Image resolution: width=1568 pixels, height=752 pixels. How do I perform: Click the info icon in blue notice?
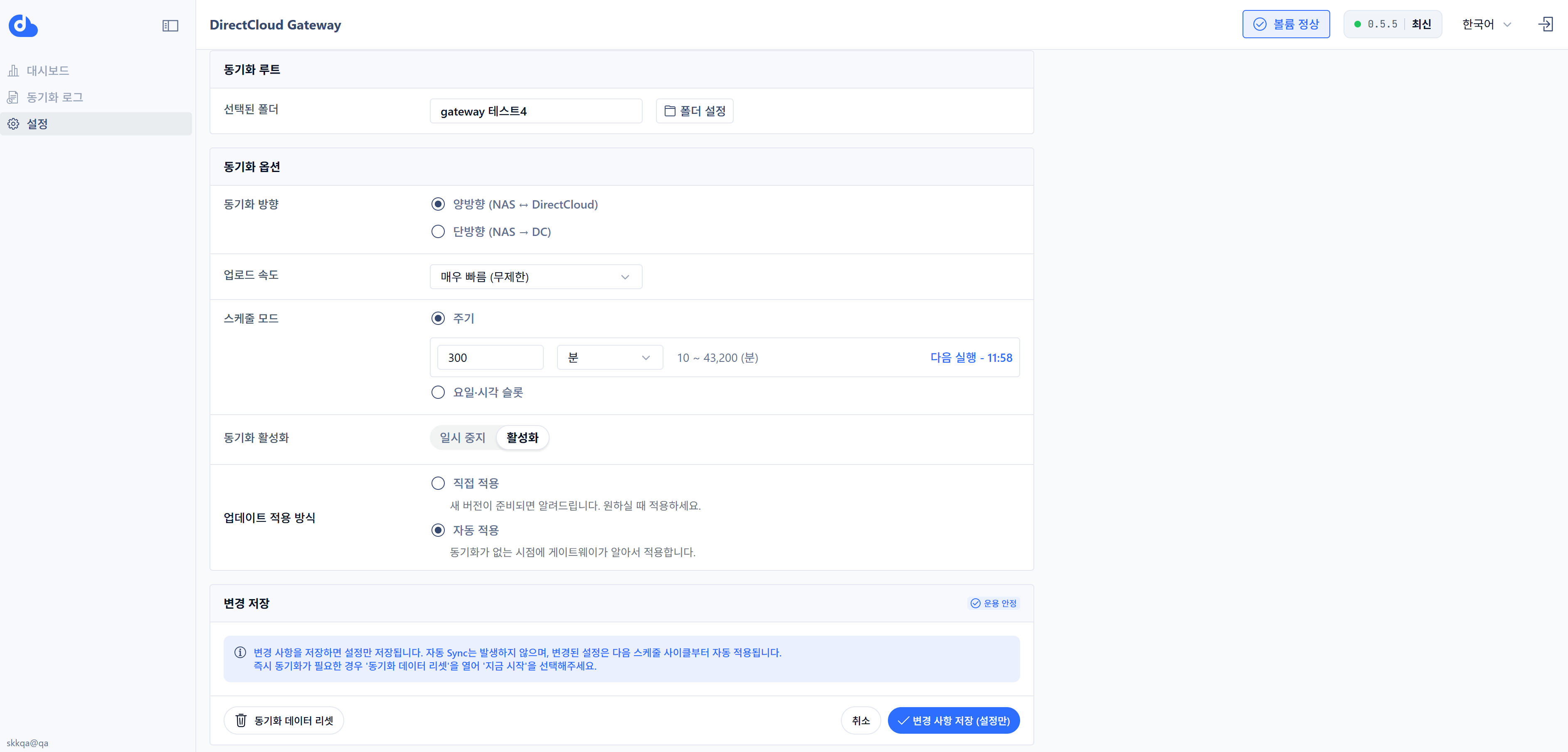tap(240, 652)
